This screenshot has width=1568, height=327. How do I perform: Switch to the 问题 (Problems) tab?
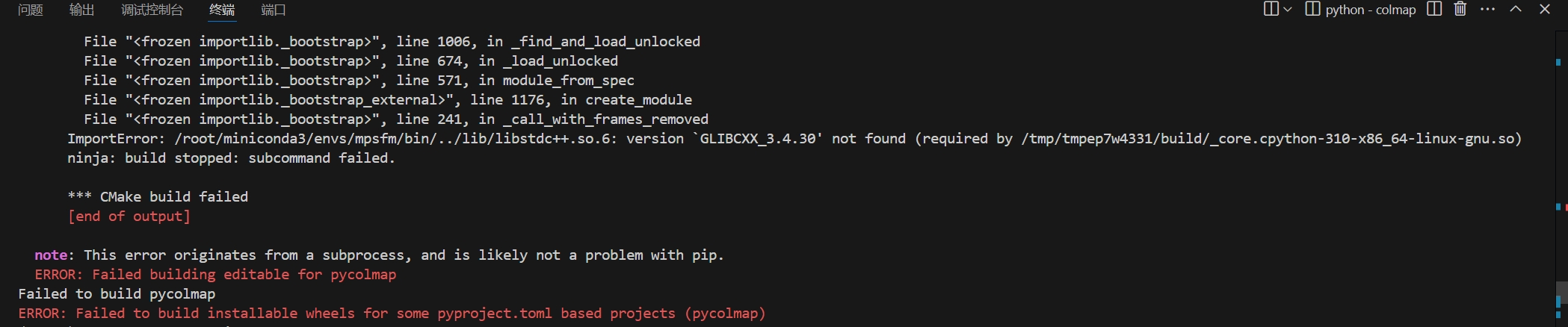[31, 10]
